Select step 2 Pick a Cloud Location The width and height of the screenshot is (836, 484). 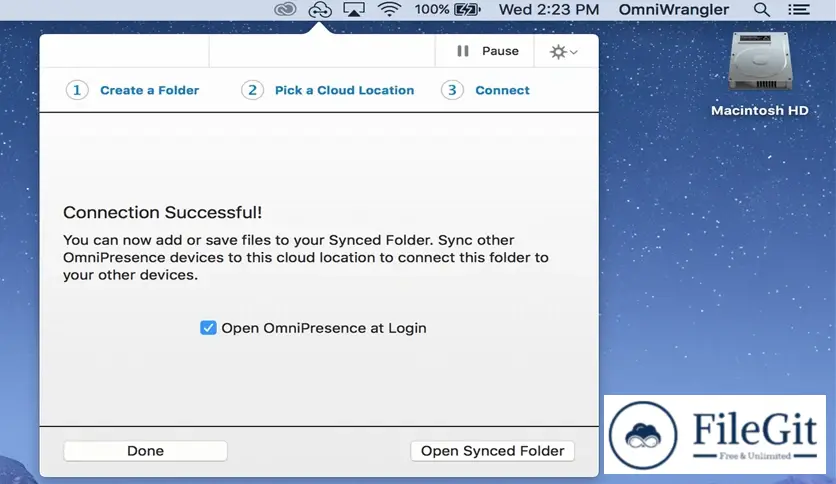[327, 90]
